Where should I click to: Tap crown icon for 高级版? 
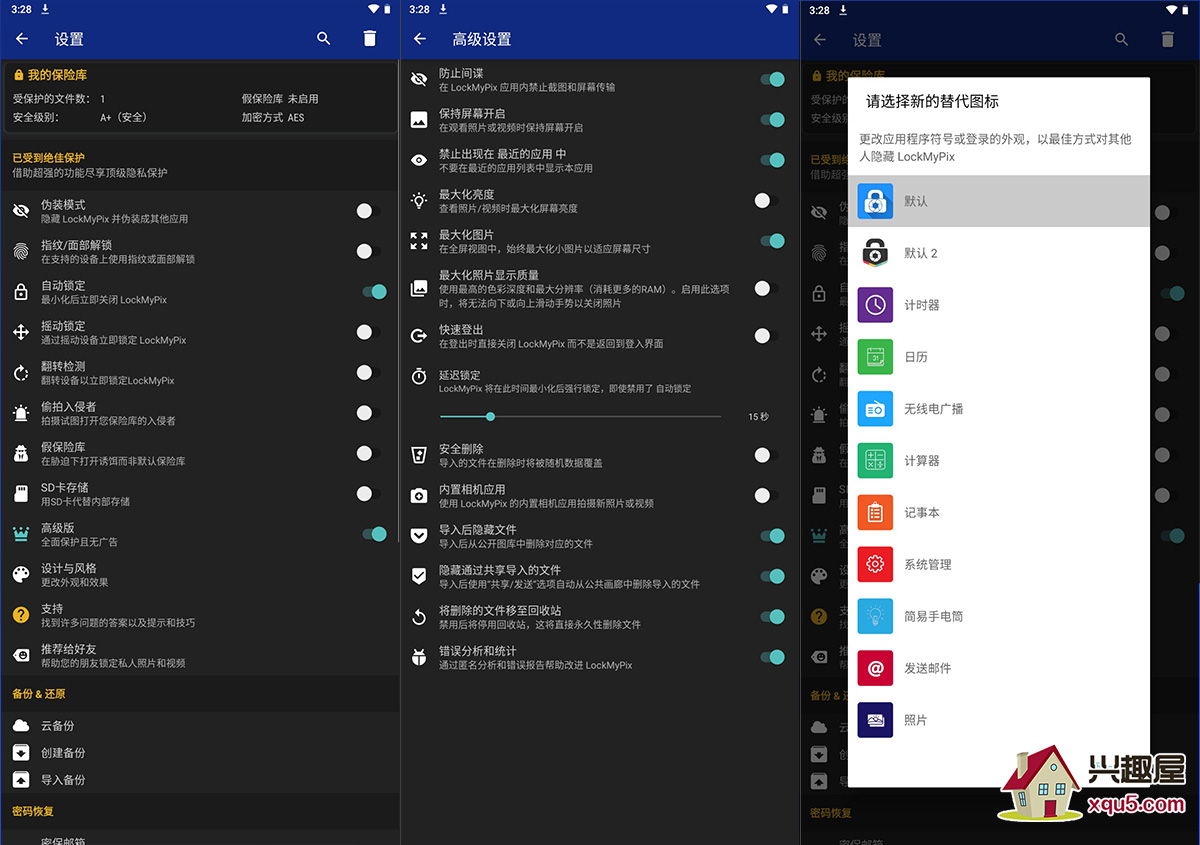pyautogui.click(x=21, y=534)
